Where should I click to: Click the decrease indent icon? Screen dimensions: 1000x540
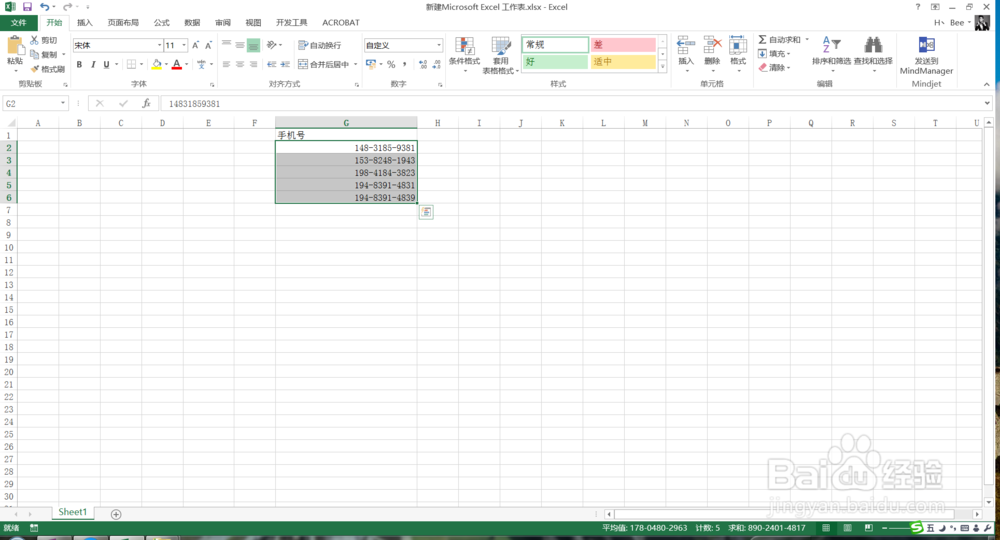(272, 64)
